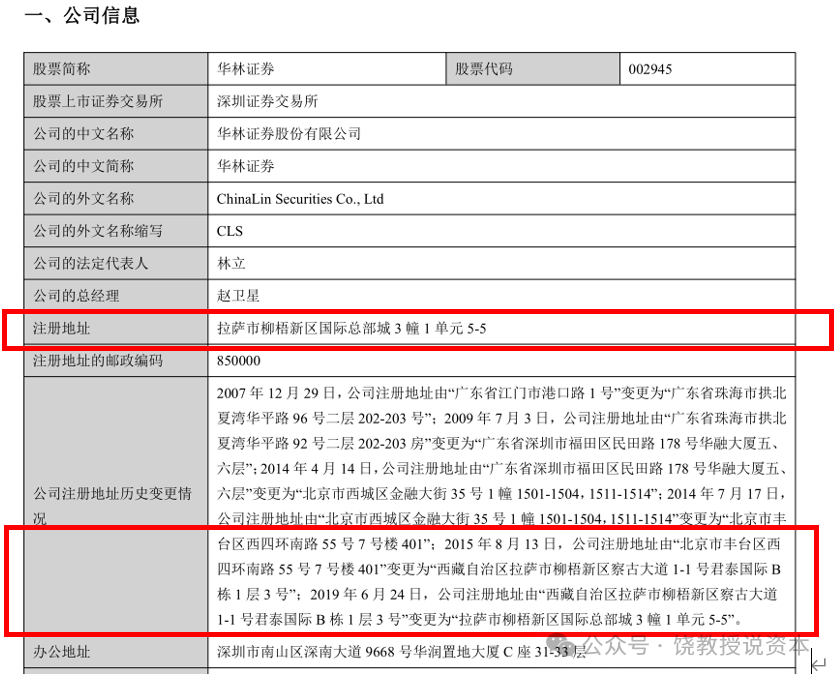The image size is (836, 678).
Task: Click the CLS abbreviation cell
Action: coord(501,231)
